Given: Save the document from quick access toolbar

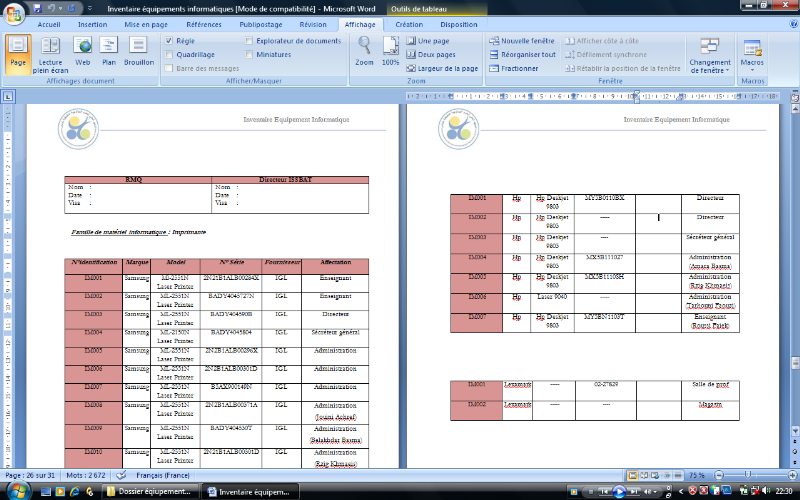Looking at the screenshot, I should click(x=37, y=8).
